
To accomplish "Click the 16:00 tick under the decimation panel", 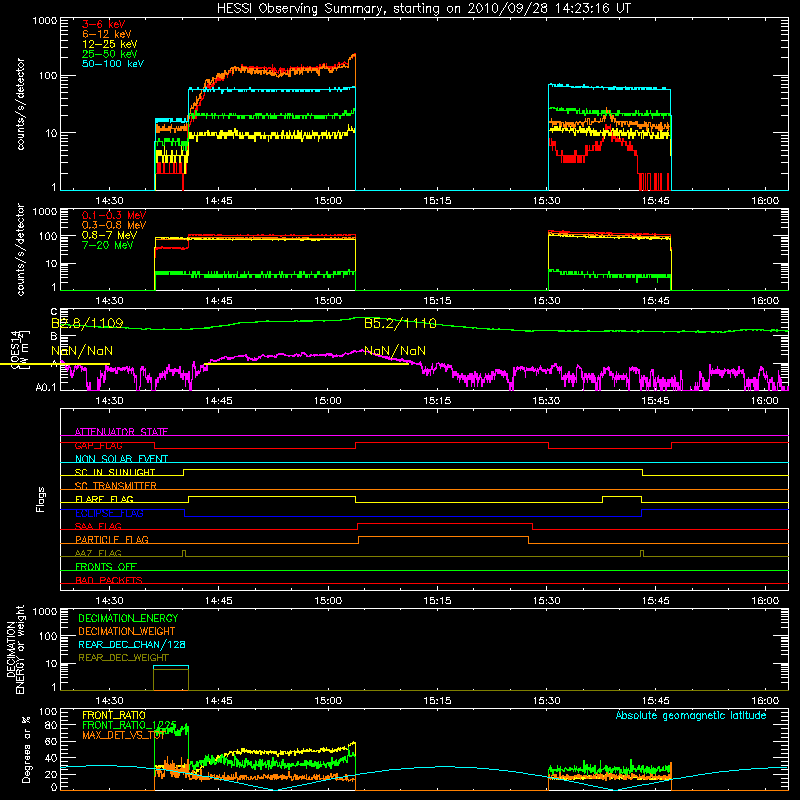I will point(765,701).
